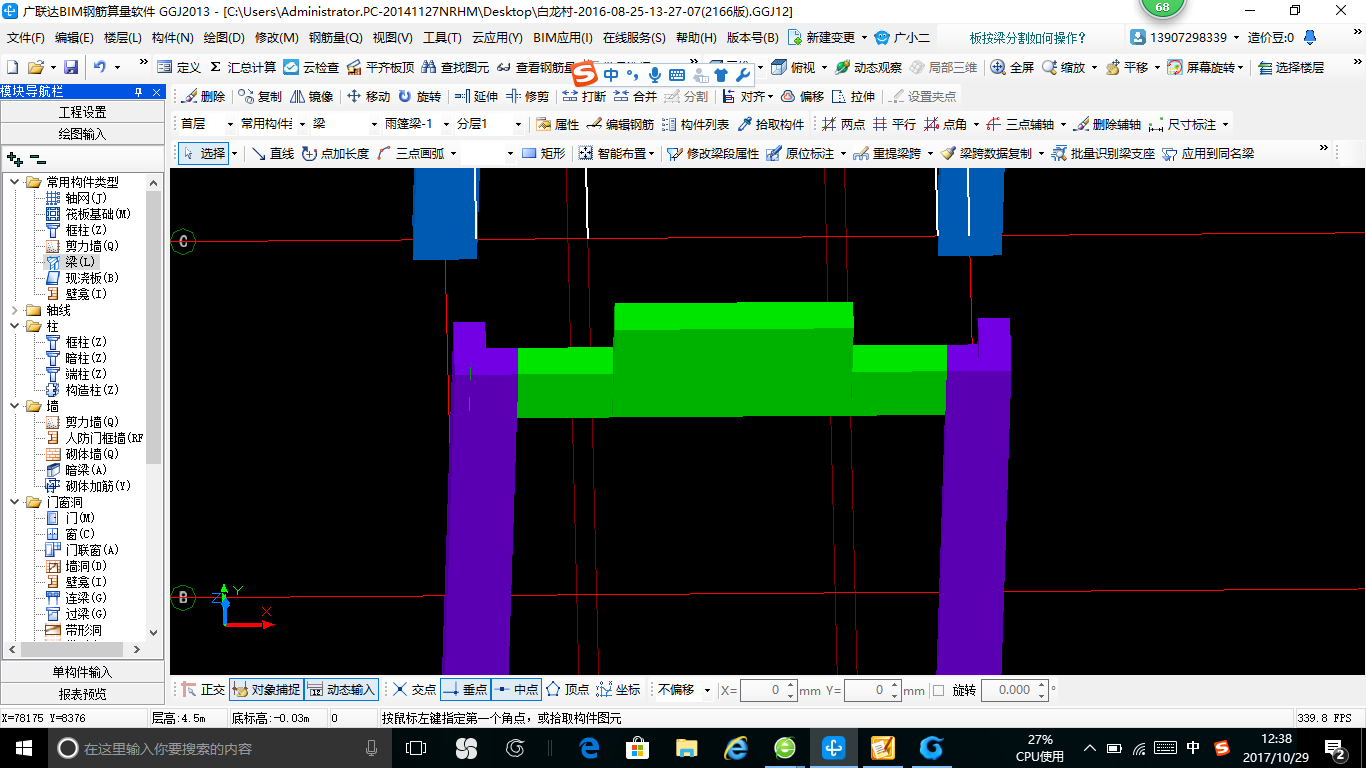This screenshot has height=768, width=1366.
Task: Select the 合并 merge tool
Action: (635, 96)
